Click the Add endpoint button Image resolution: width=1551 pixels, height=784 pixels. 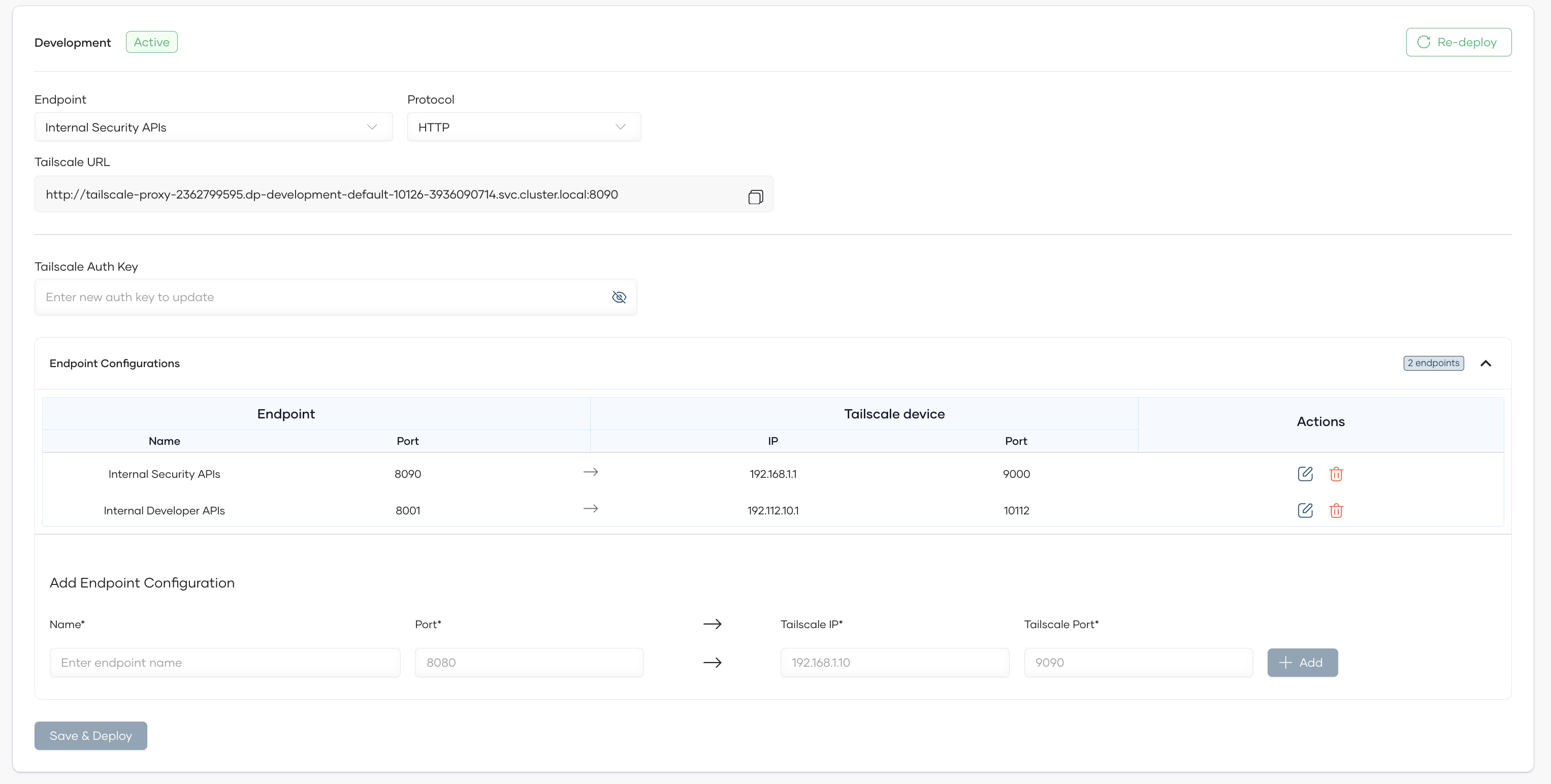pos(1302,662)
